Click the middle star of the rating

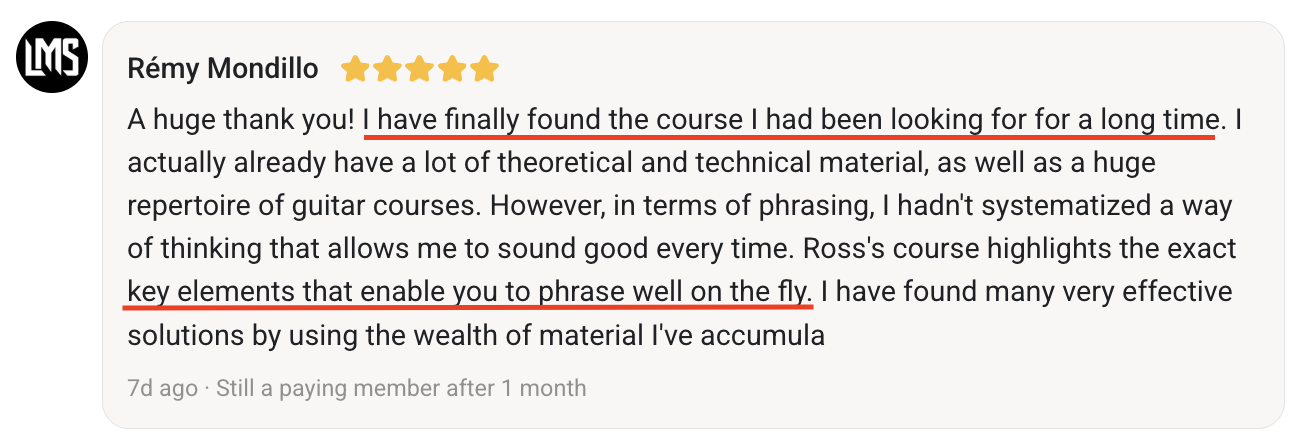tap(419, 69)
